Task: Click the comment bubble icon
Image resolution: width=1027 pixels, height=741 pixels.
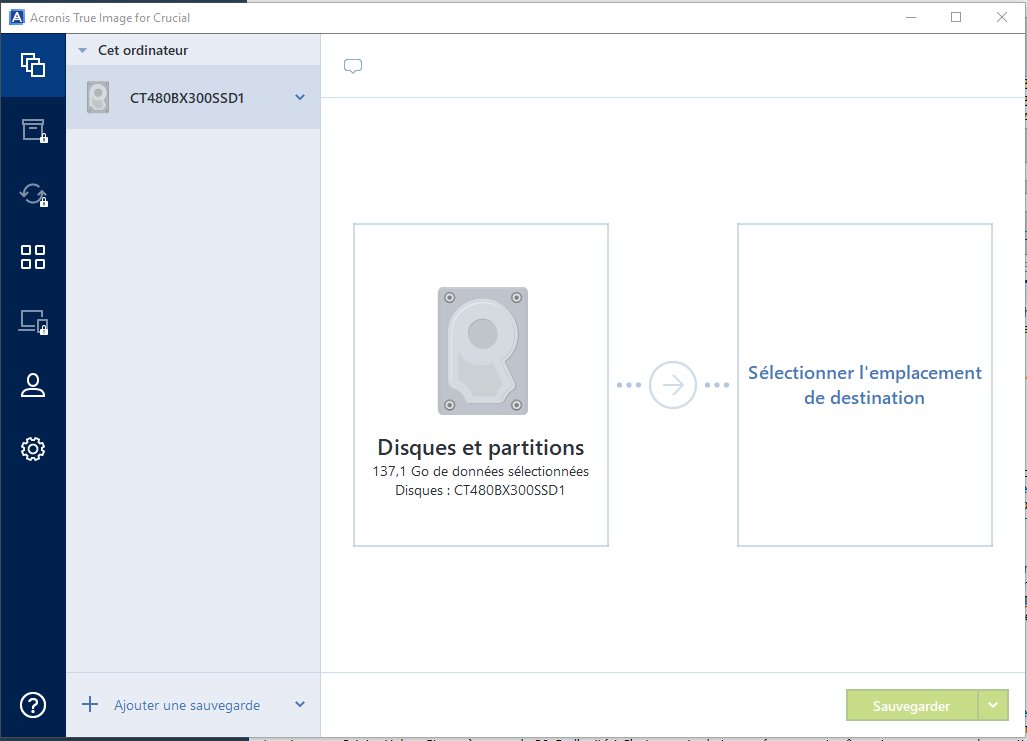Action: 352,67
